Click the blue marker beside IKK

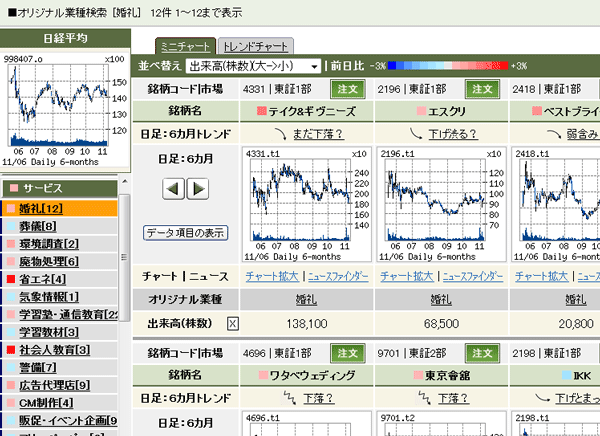tap(566, 375)
